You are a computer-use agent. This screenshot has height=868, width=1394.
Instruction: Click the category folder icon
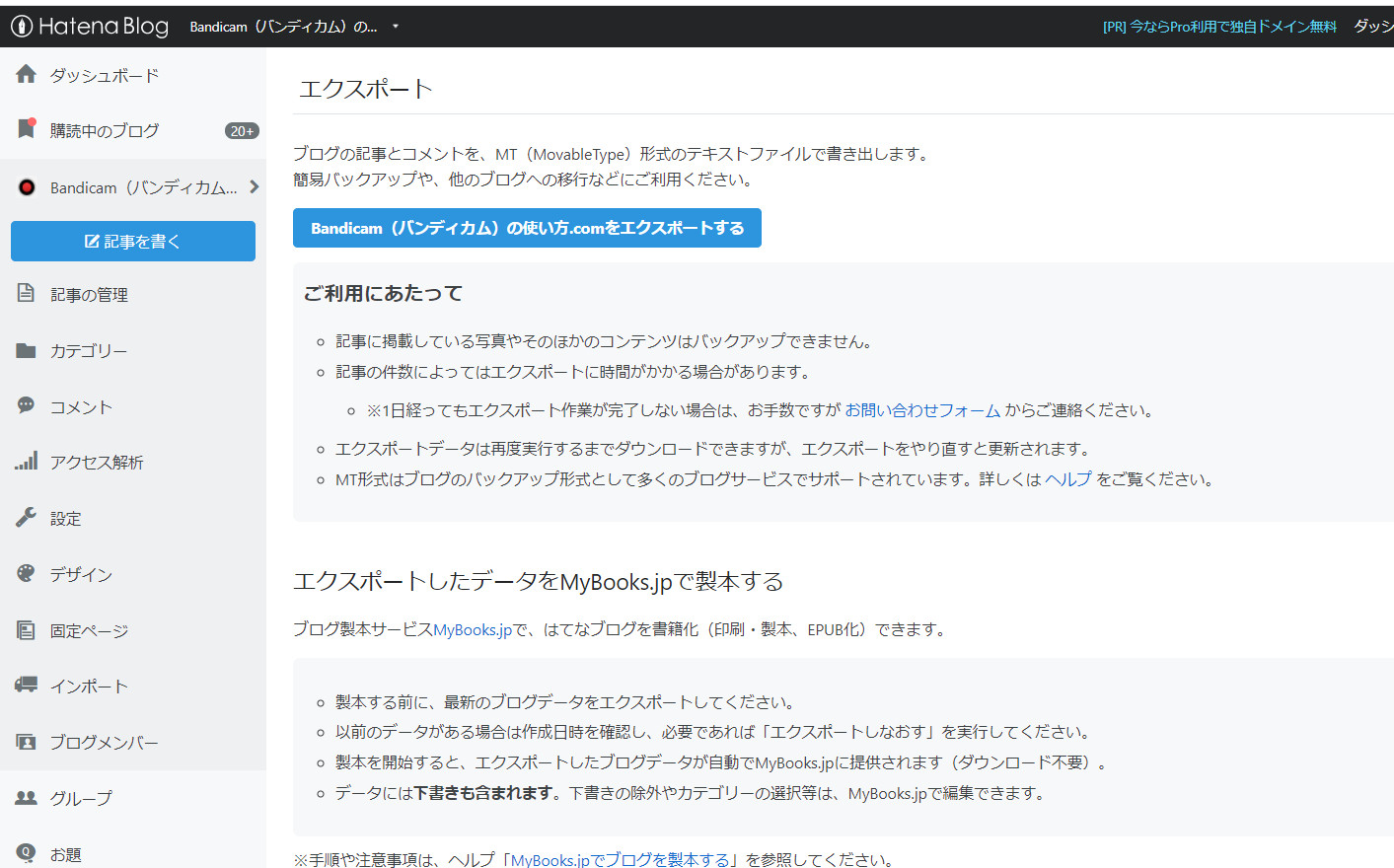point(27,350)
